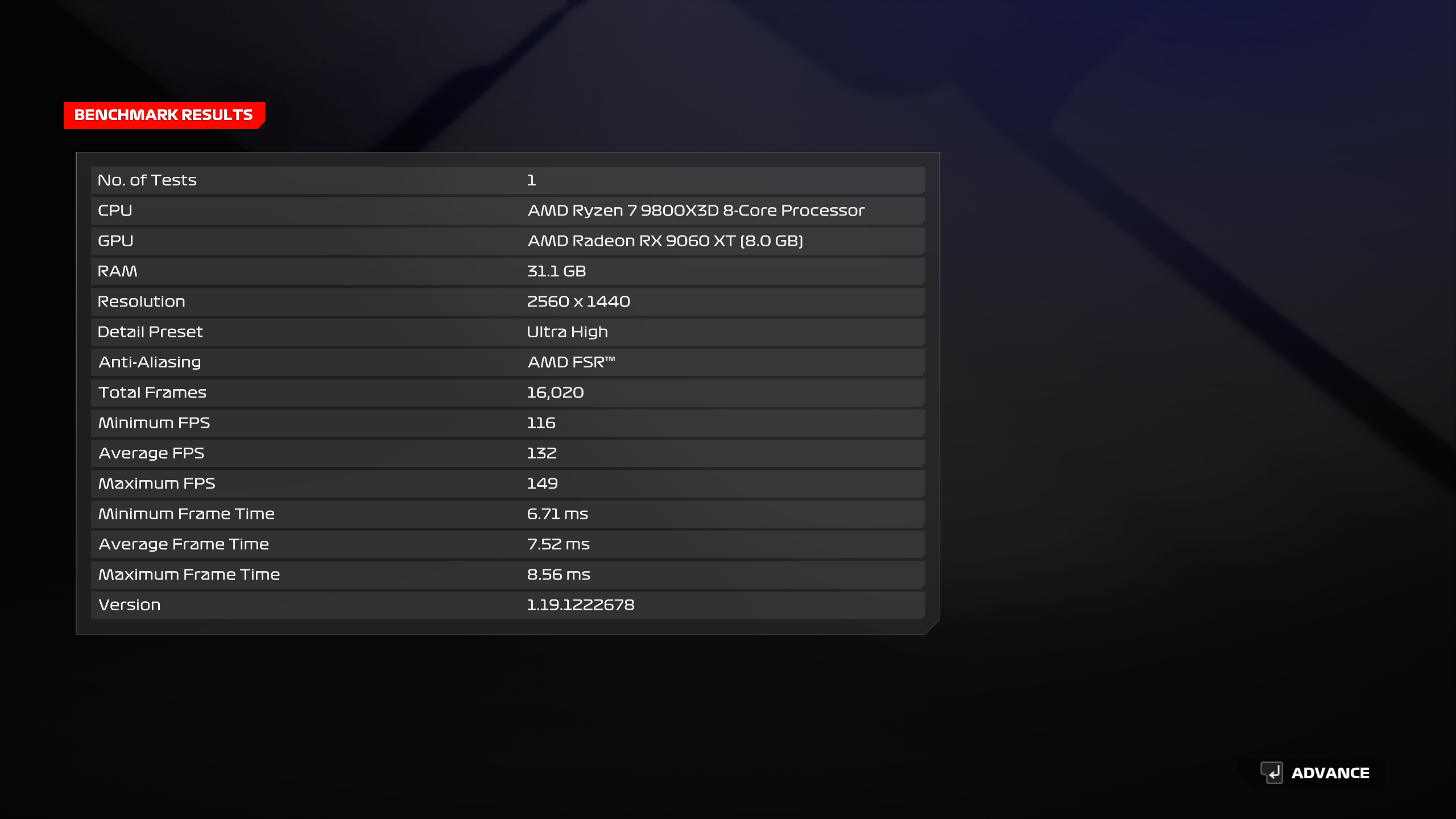Click the Resolution row 2560 x 1440

click(508, 301)
